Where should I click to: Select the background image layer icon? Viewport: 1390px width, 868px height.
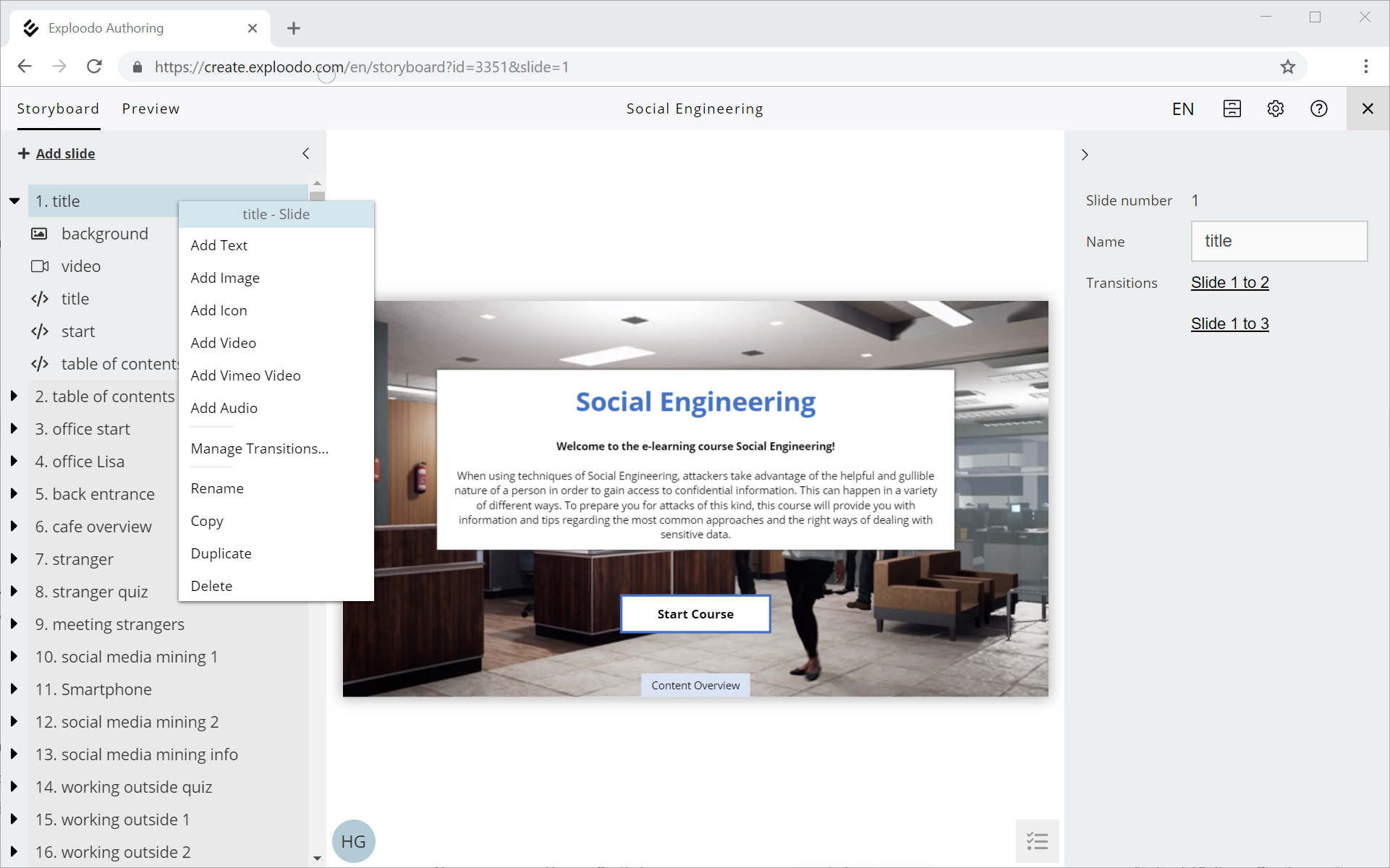(x=39, y=234)
